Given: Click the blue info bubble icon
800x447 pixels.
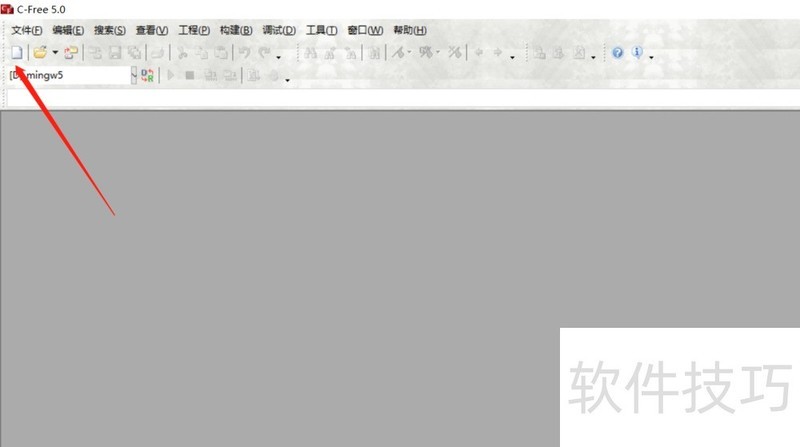Looking at the screenshot, I should (x=637, y=52).
